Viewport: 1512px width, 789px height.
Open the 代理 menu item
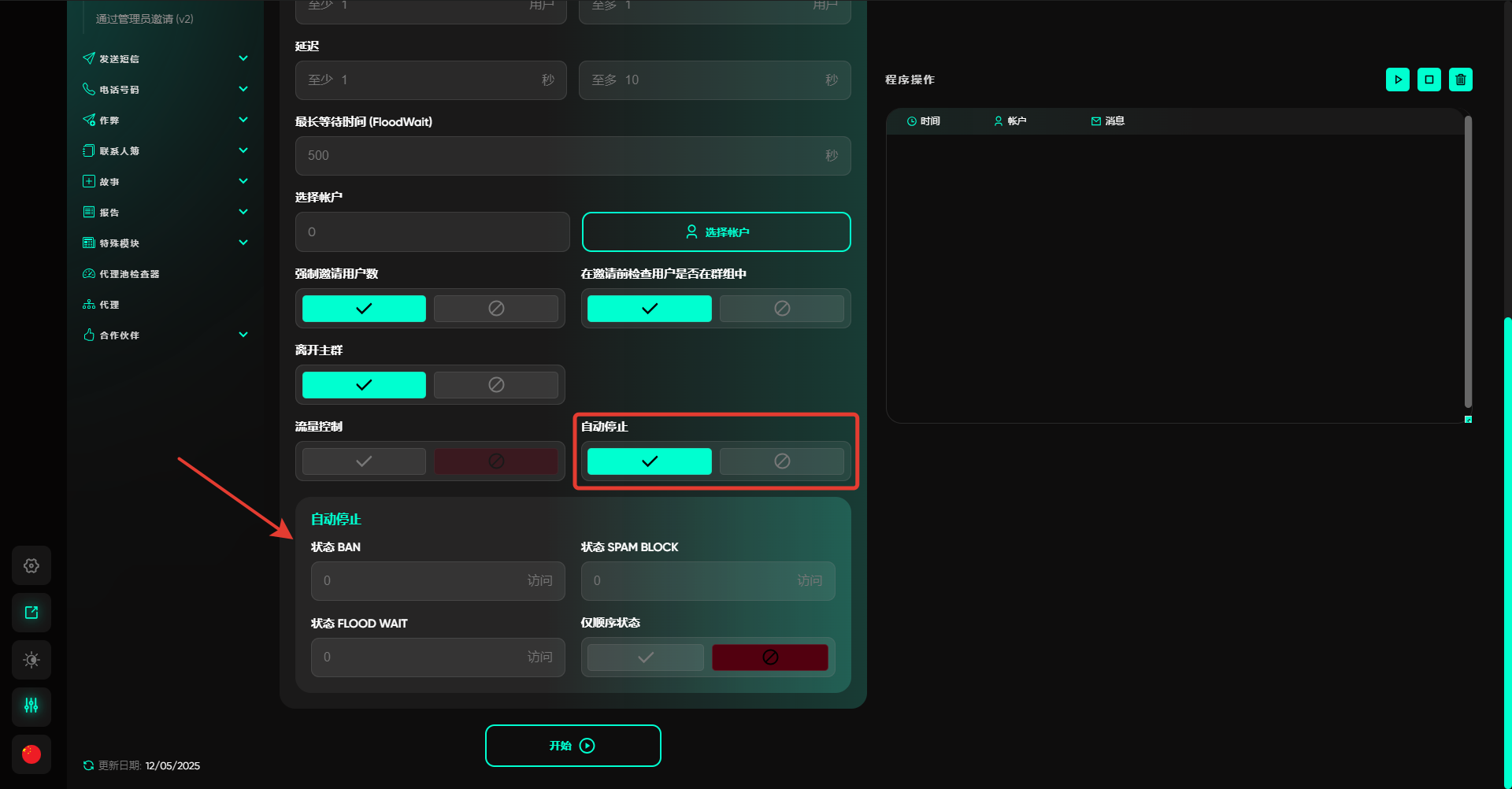(109, 305)
